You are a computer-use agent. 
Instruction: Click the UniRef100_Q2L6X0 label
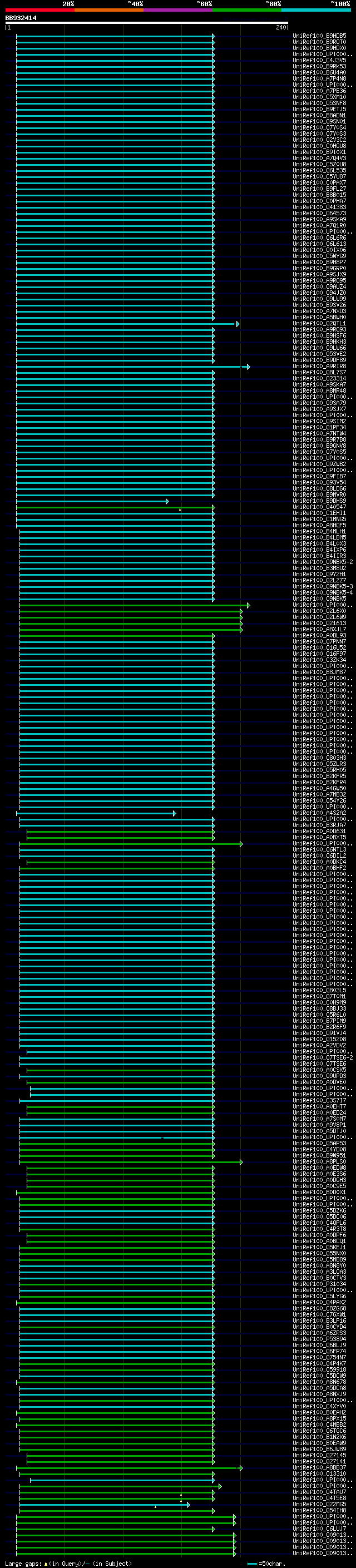click(x=319, y=611)
